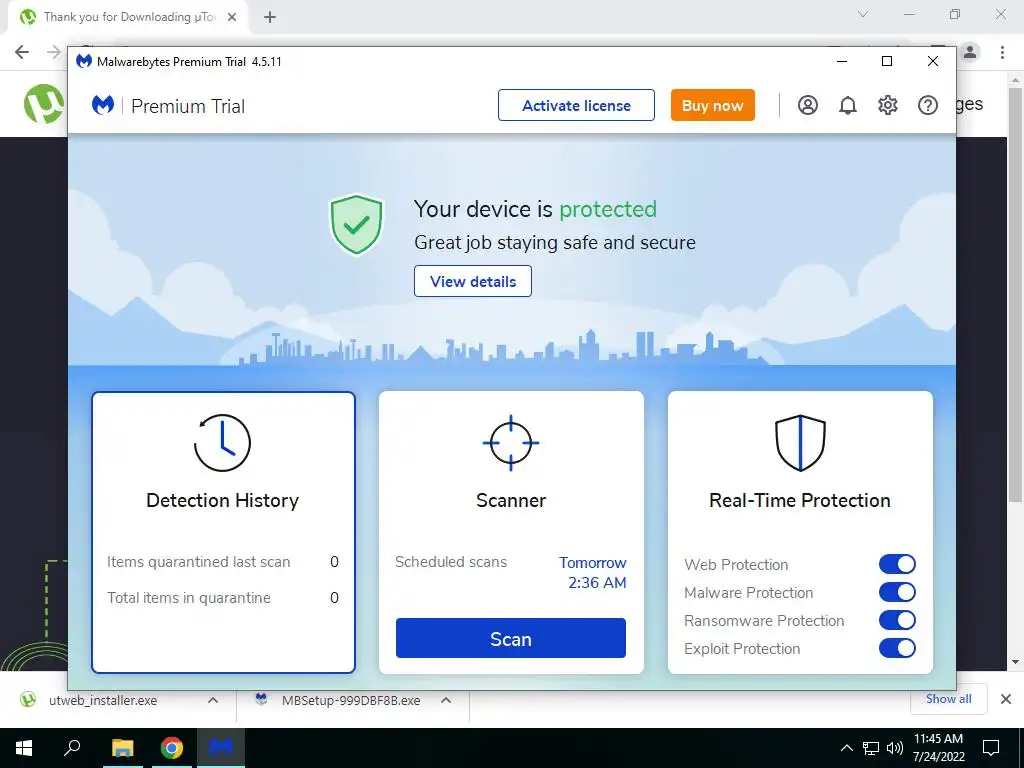Click 'Items quarantined last scan' label
The image size is (1024, 768).
(199, 562)
